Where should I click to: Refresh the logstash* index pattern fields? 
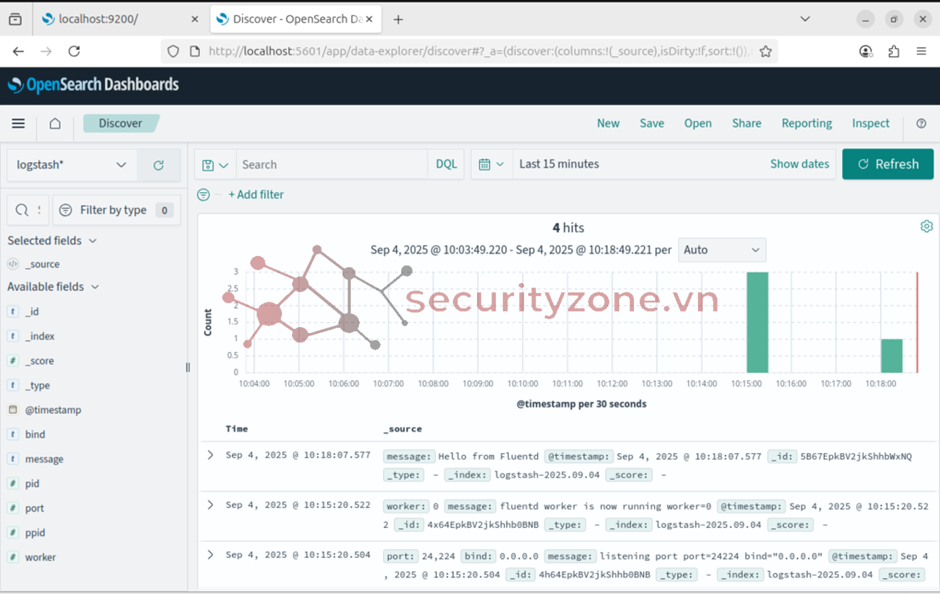click(x=158, y=165)
